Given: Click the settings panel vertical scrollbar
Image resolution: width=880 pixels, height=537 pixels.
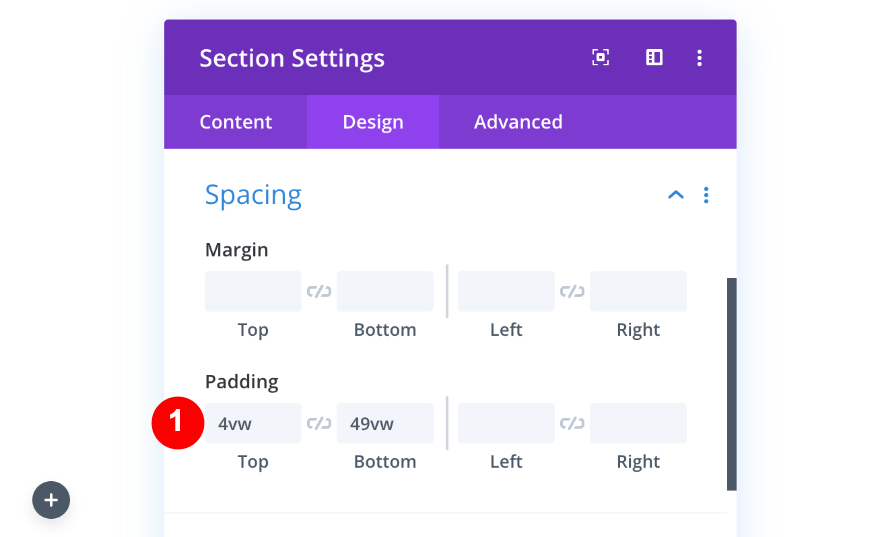Looking at the screenshot, I should [731, 384].
